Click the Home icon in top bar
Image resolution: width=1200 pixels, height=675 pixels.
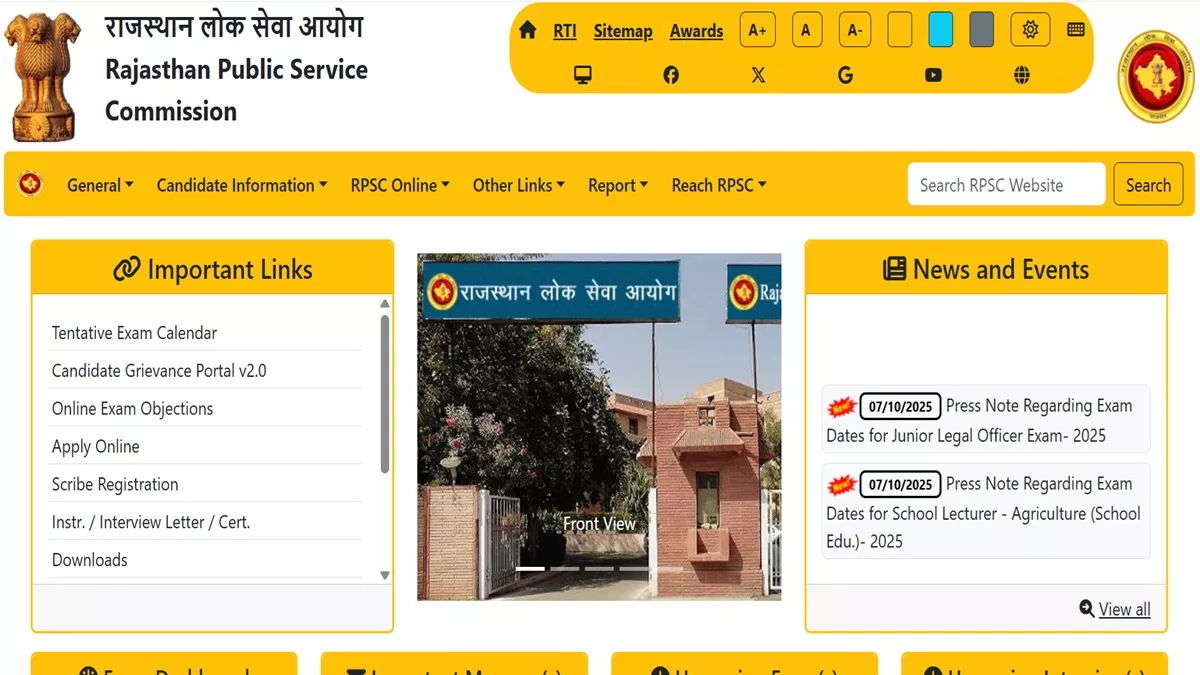(528, 30)
